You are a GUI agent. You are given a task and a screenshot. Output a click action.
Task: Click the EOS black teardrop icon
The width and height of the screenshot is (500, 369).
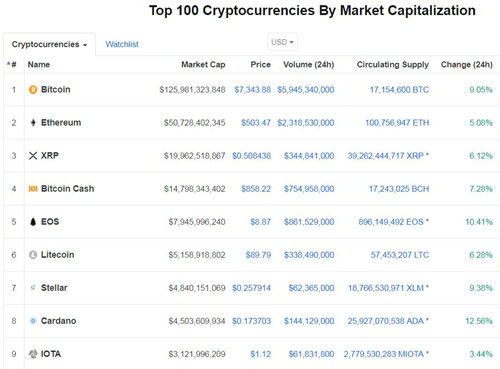[33, 222]
